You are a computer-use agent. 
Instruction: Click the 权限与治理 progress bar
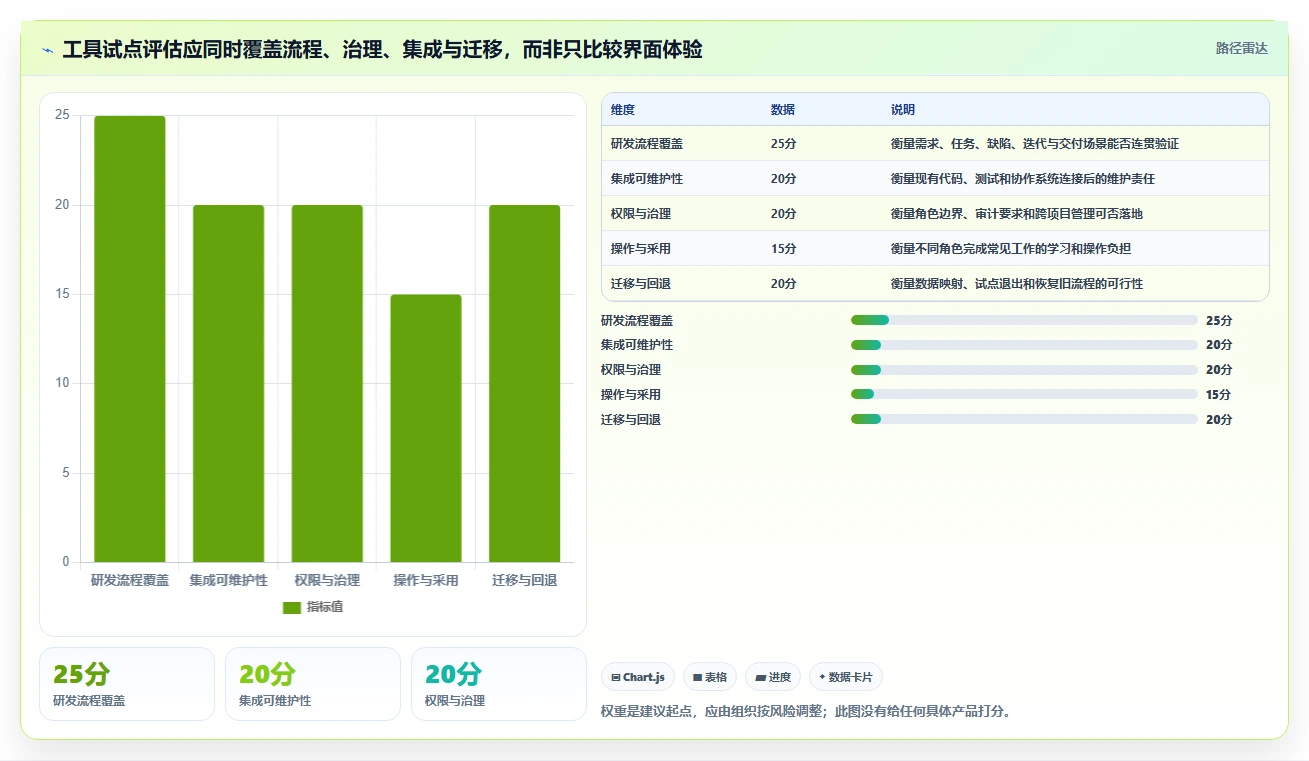tap(1024, 370)
